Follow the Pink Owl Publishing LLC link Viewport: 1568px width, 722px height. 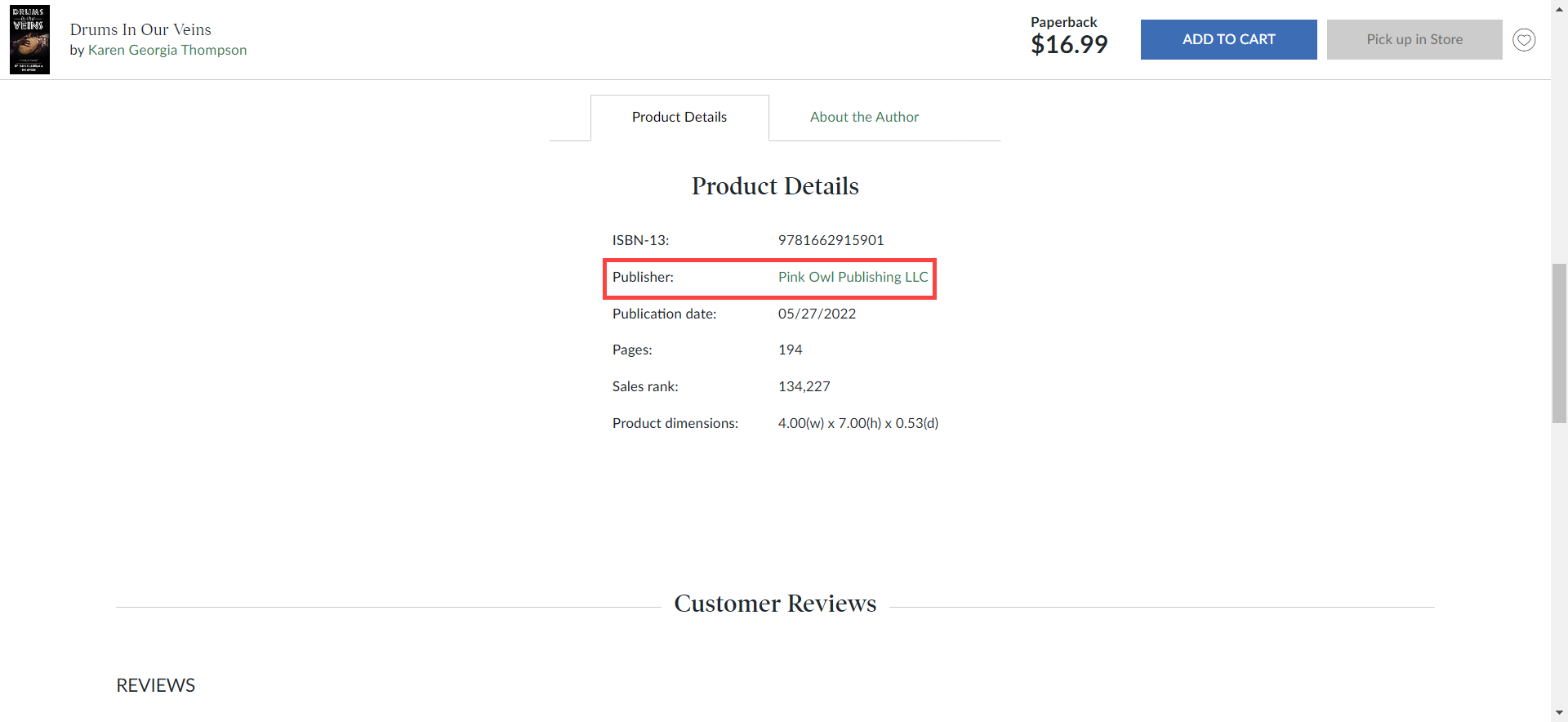(853, 277)
